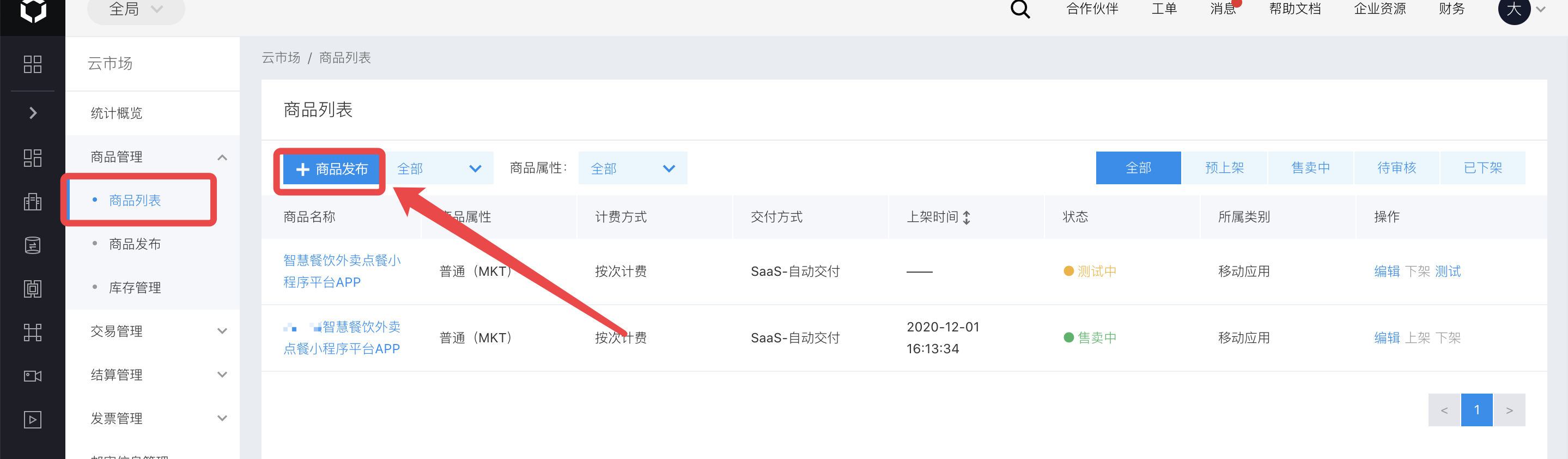The width and height of the screenshot is (1568, 459).
Task: Expand the dark sidebar with the right chevron
Action: [33, 113]
